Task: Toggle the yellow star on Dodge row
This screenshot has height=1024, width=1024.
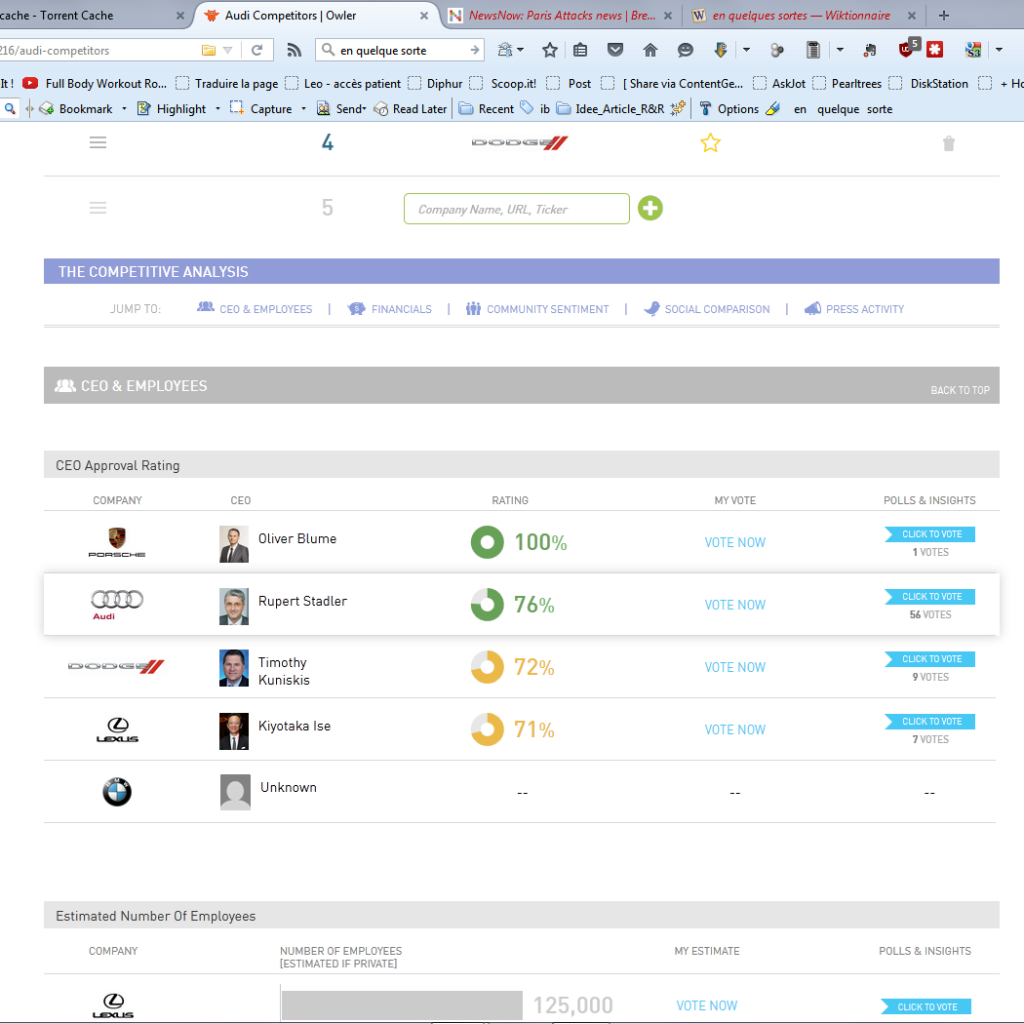Action: (x=710, y=143)
